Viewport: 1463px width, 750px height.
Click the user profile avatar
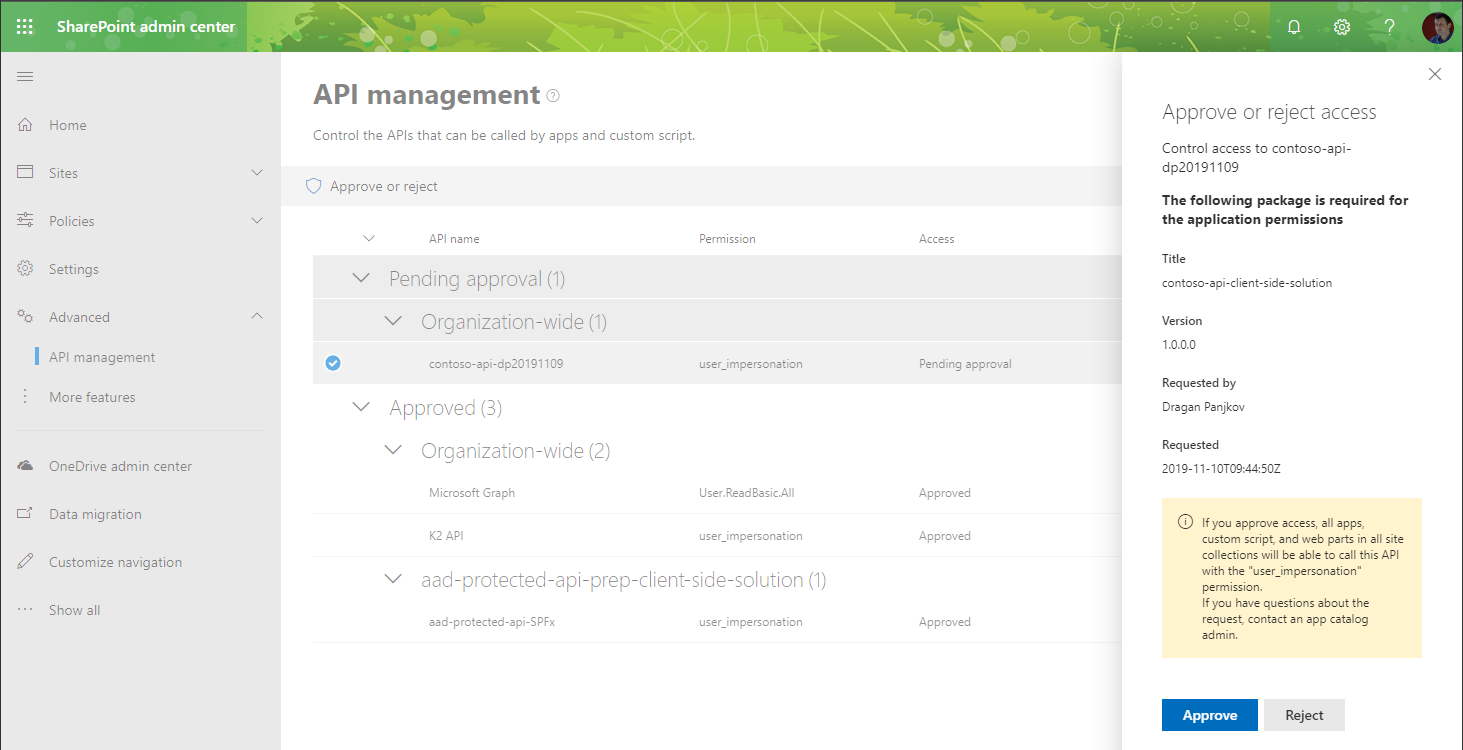click(x=1437, y=26)
